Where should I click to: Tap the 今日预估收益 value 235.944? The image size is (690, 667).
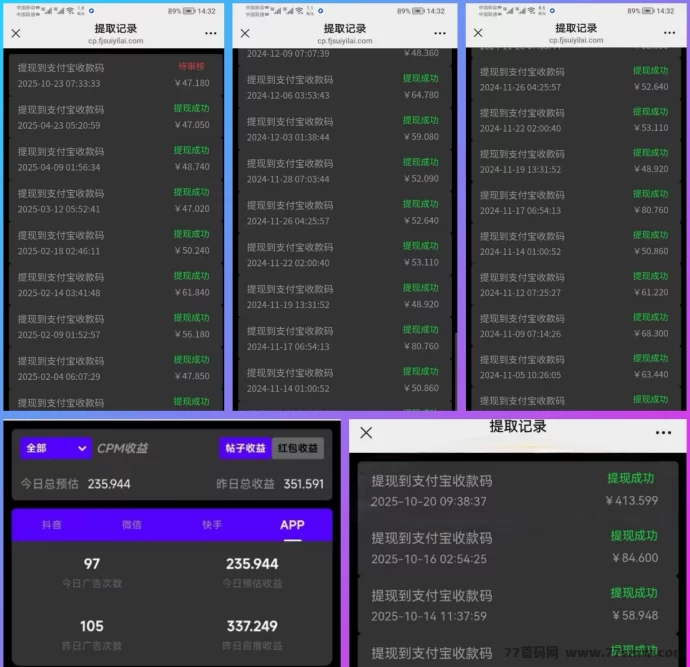(x=252, y=564)
